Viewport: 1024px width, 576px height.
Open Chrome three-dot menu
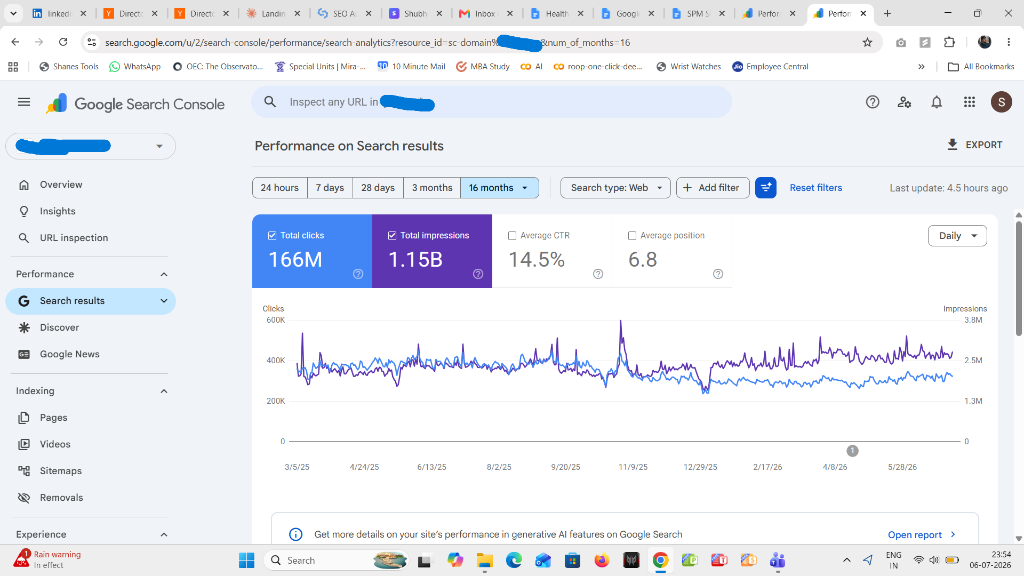point(1009,42)
